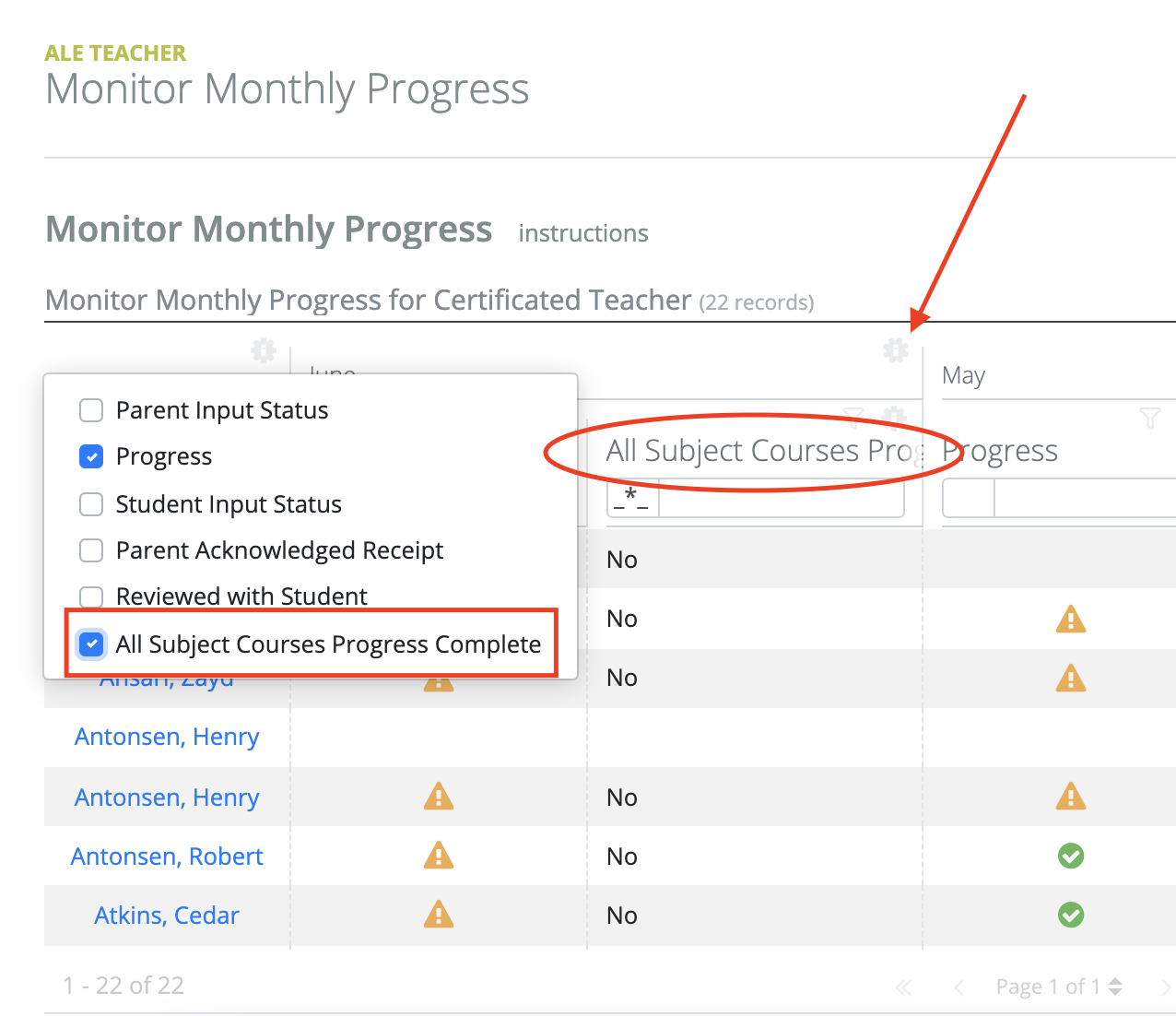The image size is (1176, 1016).
Task: Click Atkins, Cedar's green May checkmark
Action: [x=1071, y=915]
